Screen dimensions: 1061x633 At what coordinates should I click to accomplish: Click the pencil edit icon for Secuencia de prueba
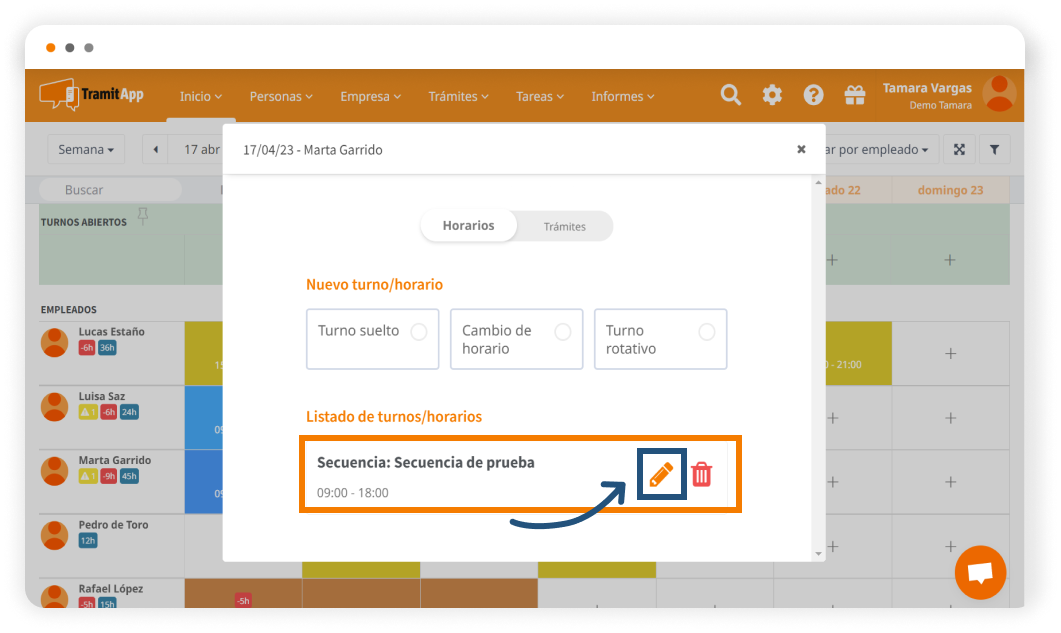click(661, 475)
